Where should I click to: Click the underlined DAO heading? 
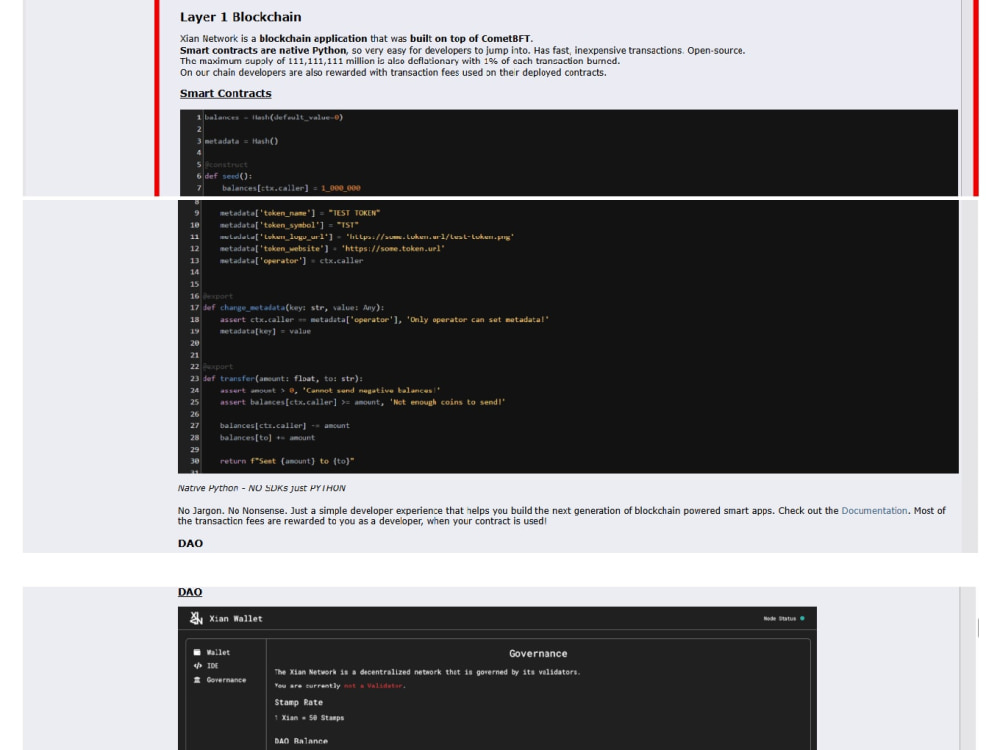click(x=188, y=591)
